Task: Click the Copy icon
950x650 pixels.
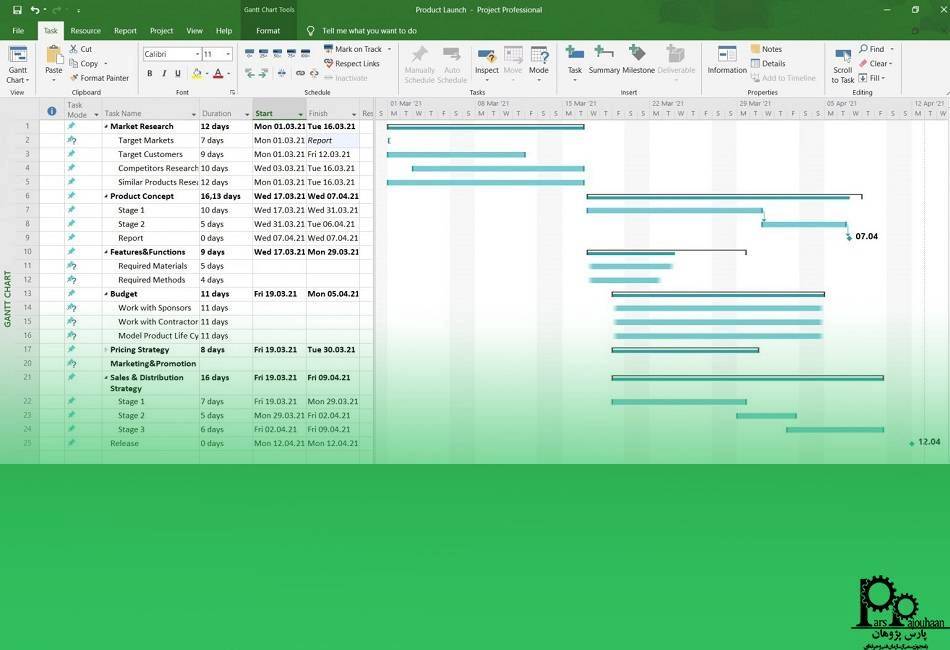Action: click(x=73, y=64)
